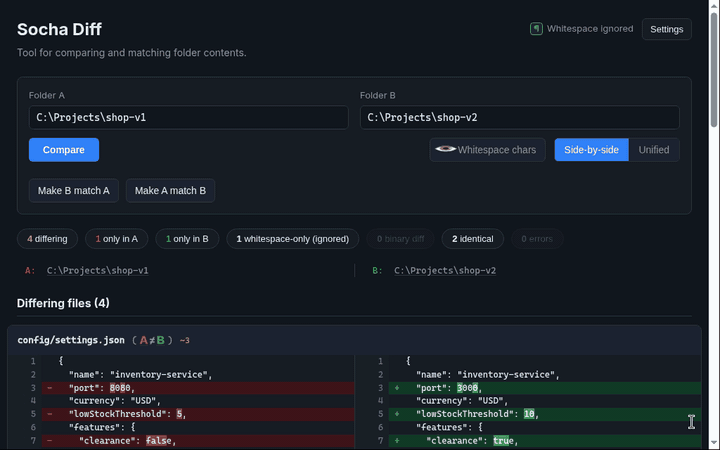720x450 pixels.
Task: Switch to Unified diff view
Action: [x=653, y=150]
